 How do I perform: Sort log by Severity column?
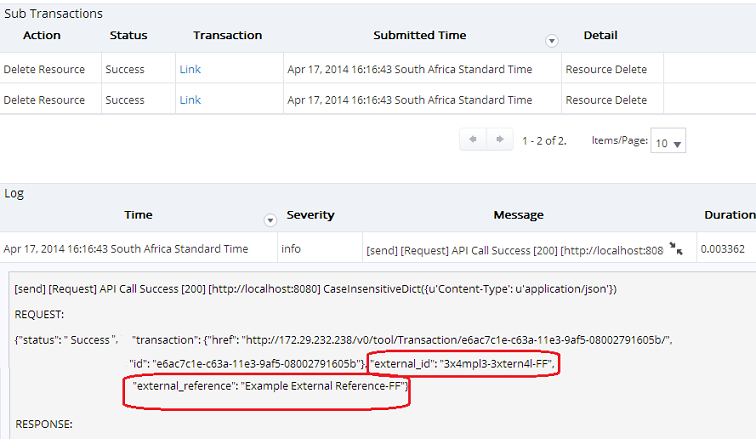click(x=310, y=215)
